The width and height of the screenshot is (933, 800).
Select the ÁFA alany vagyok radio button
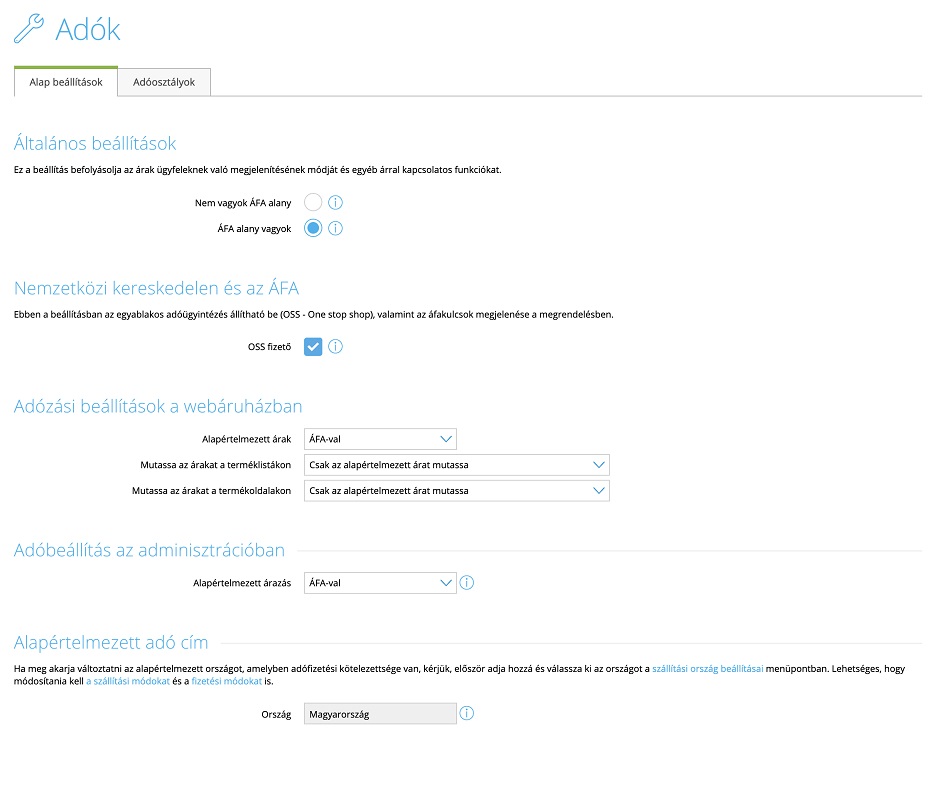coord(313,228)
